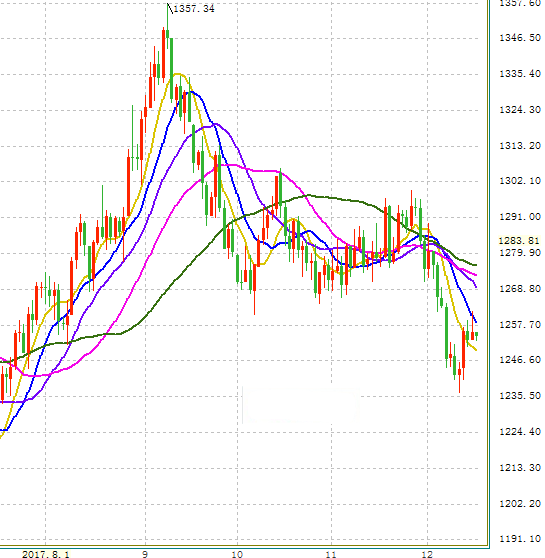Select the 1279.90 price axis label

tap(520, 253)
